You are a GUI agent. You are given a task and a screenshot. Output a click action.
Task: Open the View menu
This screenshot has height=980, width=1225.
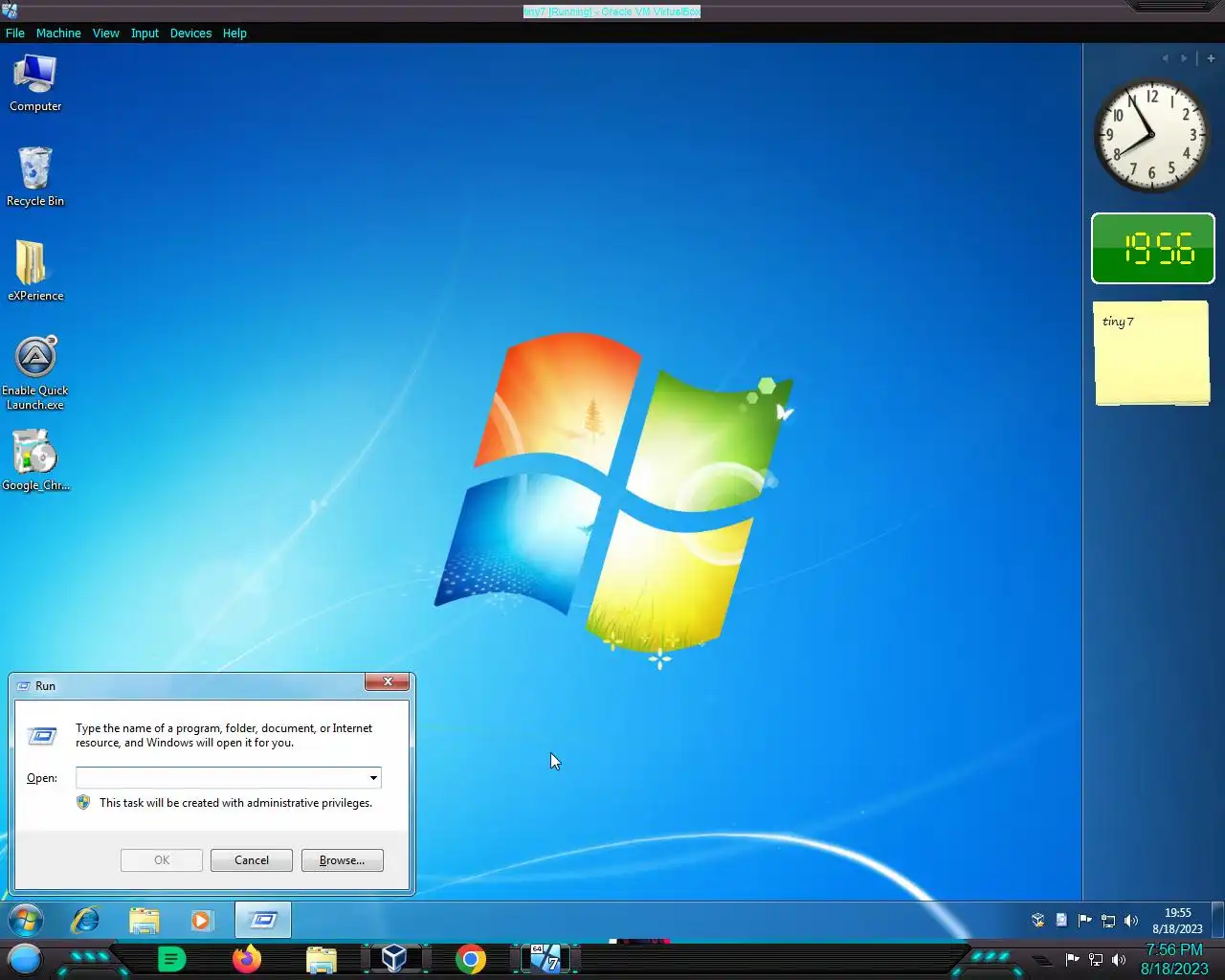(105, 33)
